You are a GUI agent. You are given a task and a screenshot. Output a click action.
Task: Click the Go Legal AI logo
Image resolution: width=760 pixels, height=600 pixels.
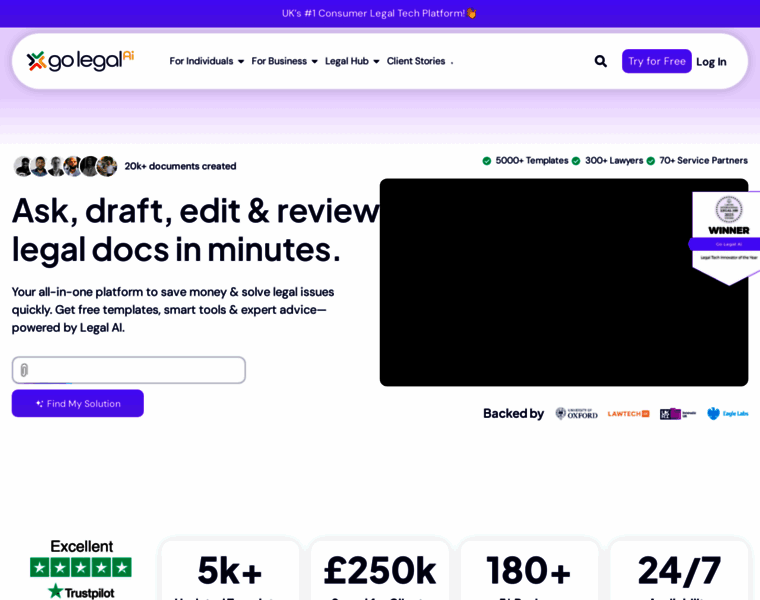click(x=80, y=61)
